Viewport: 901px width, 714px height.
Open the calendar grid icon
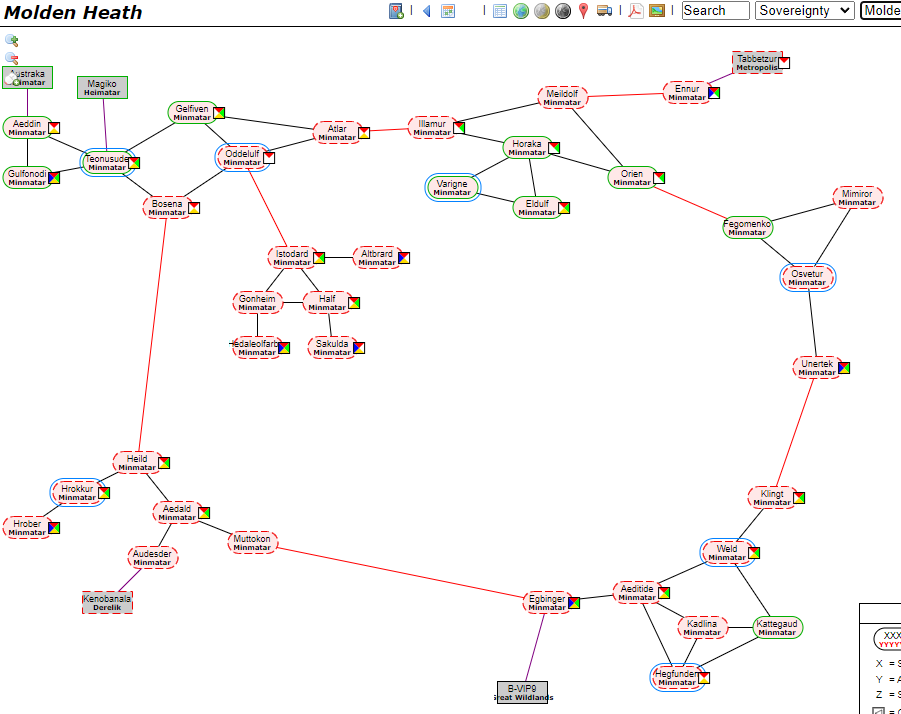(448, 11)
